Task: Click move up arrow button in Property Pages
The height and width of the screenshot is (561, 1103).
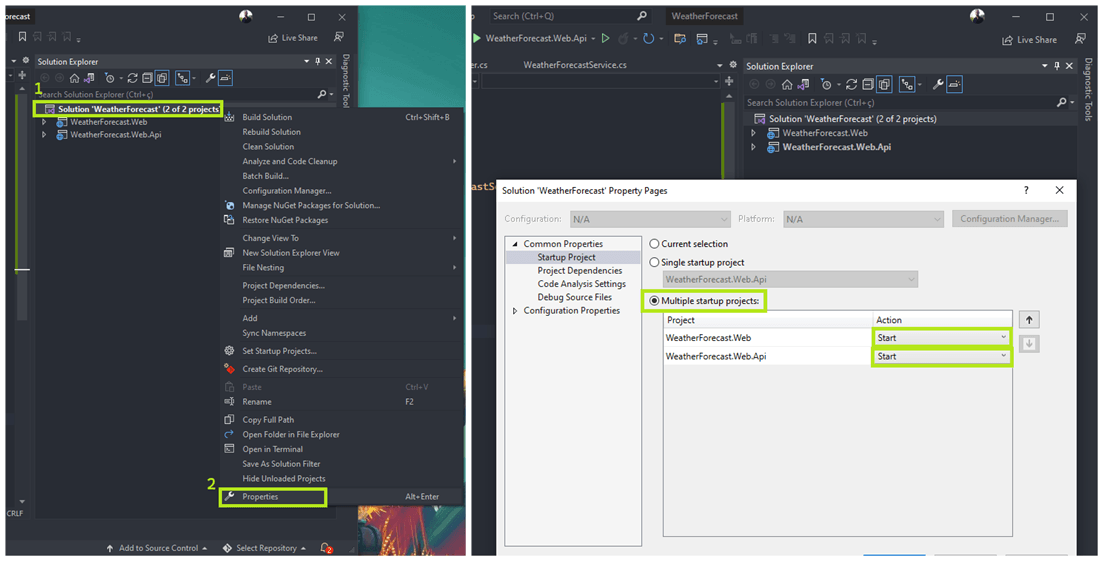Action: [x=1029, y=320]
